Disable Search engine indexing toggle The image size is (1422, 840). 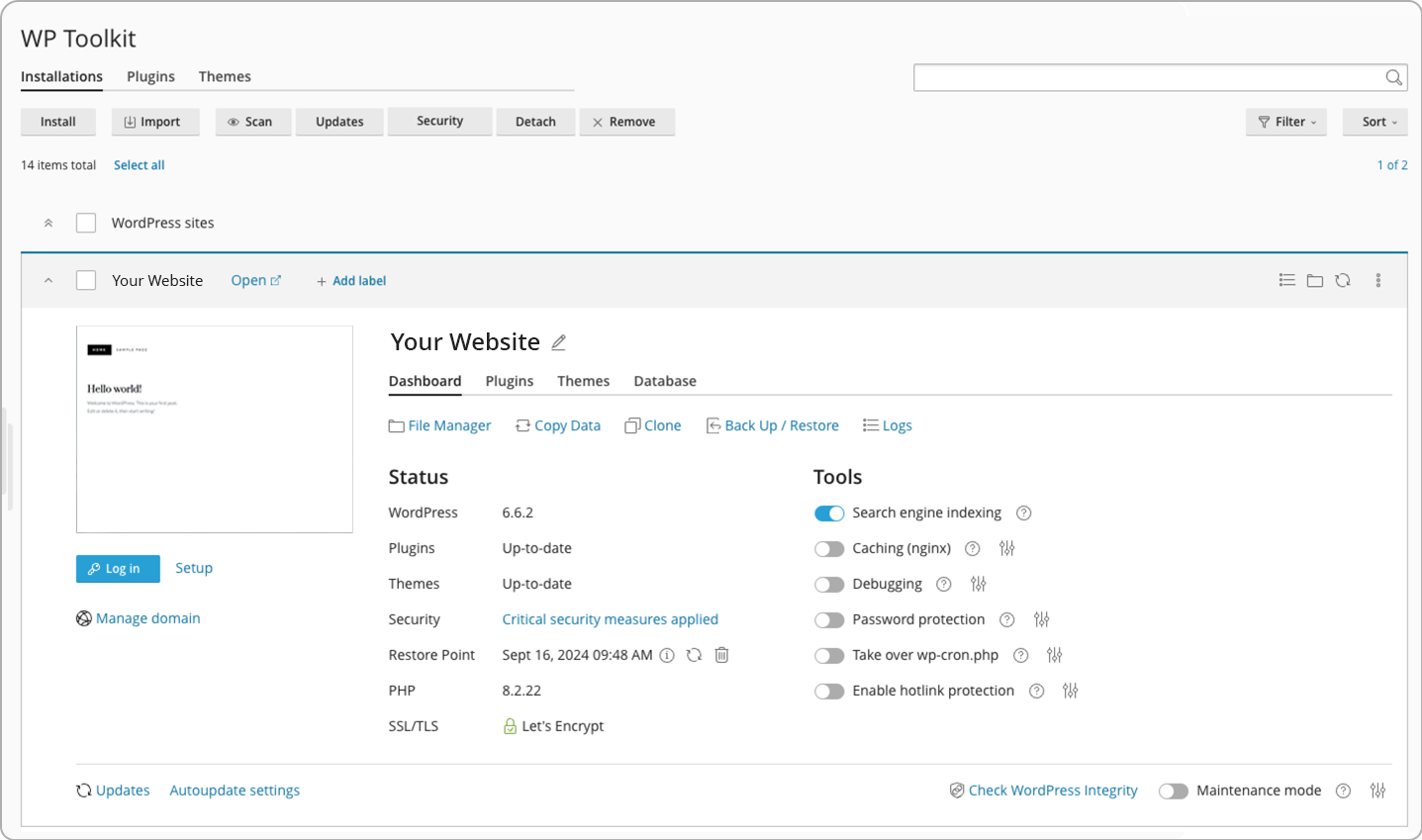(x=829, y=513)
